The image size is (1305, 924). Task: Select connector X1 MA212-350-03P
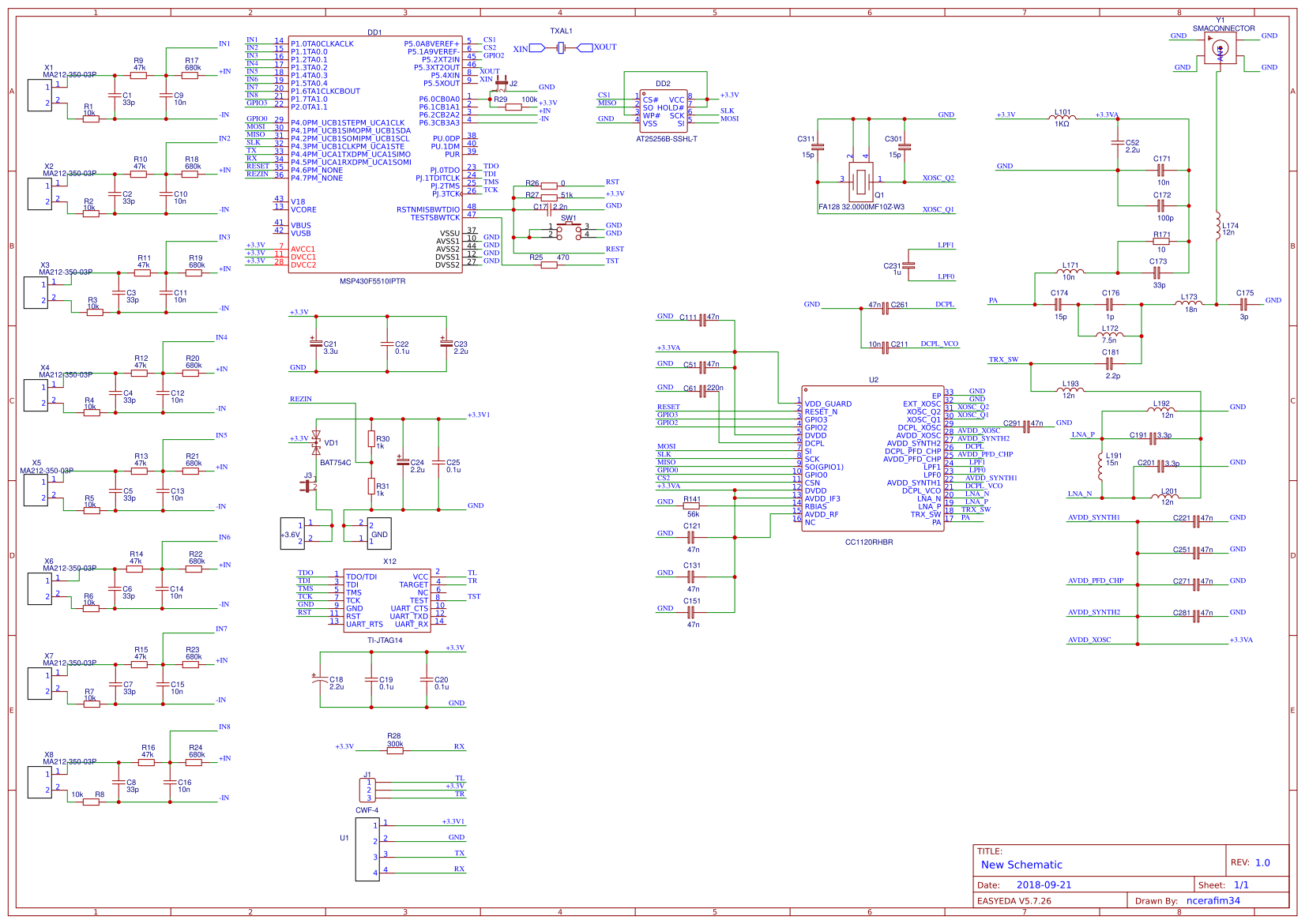coord(38,95)
